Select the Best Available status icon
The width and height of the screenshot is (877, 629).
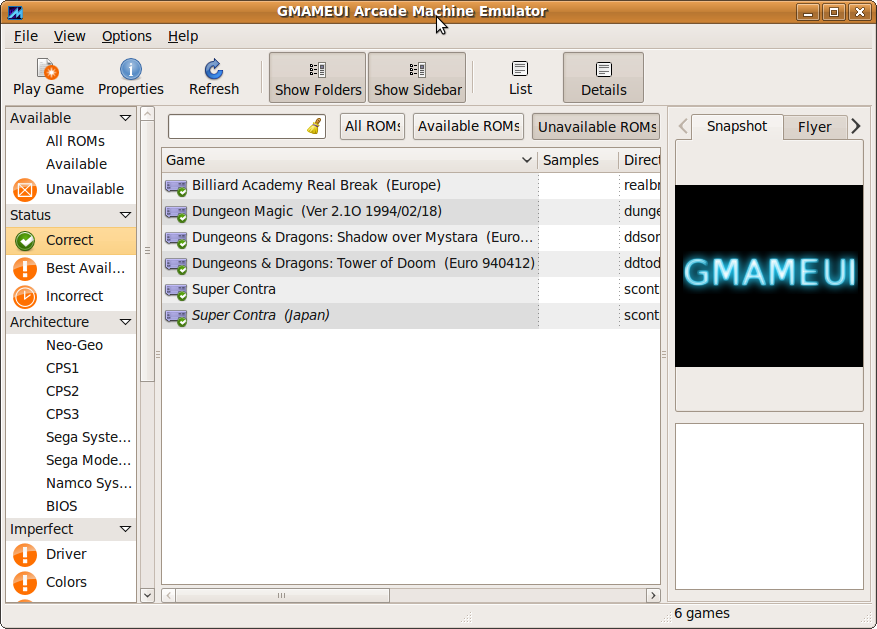tap(25, 268)
